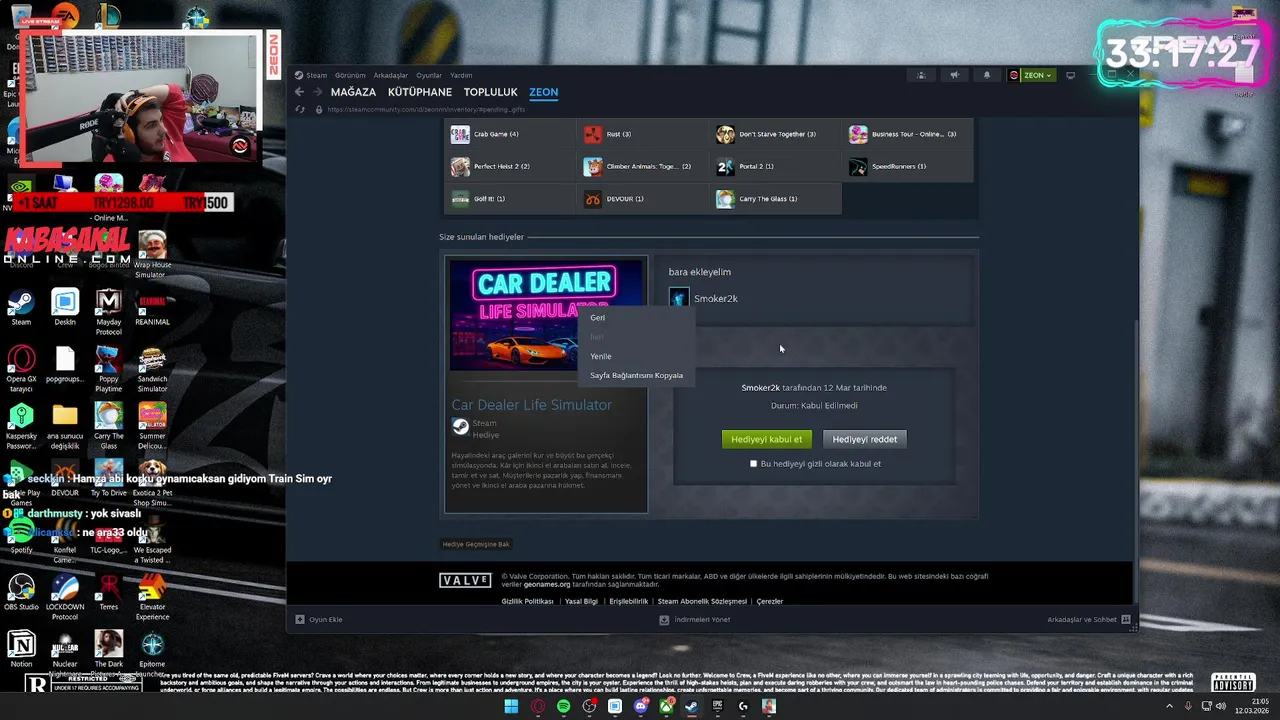Switch to Big Picture mode icon
Viewport: 1280px width, 720px height.
[1070, 75]
